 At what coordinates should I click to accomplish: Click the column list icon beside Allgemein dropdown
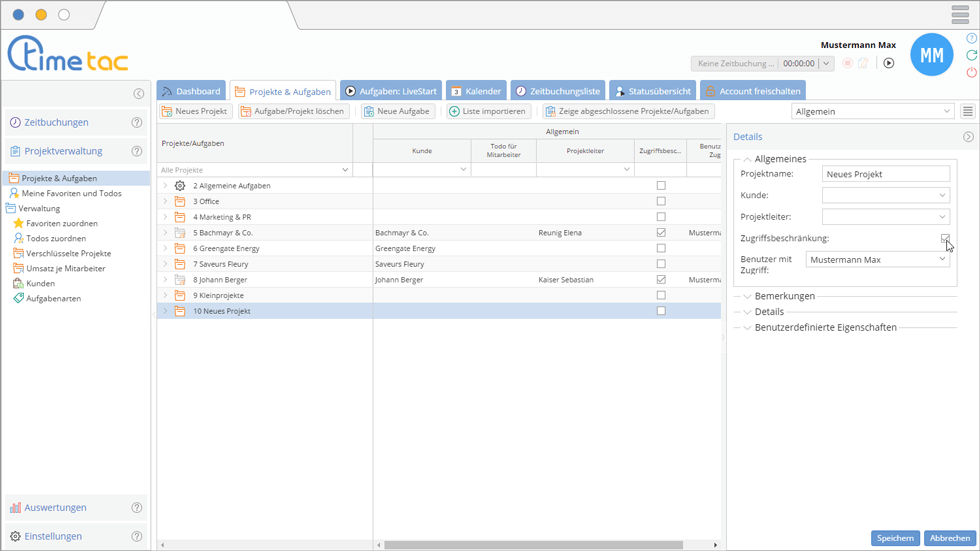click(967, 112)
